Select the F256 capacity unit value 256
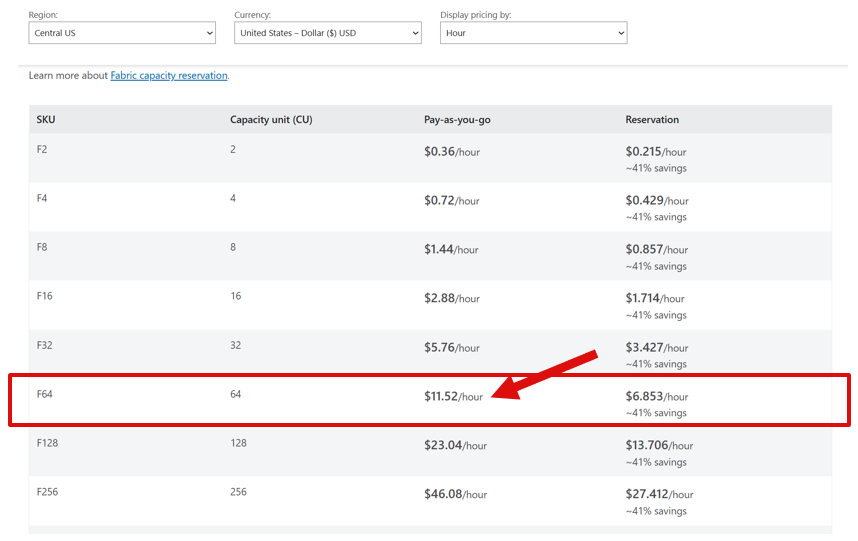 pos(238,492)
